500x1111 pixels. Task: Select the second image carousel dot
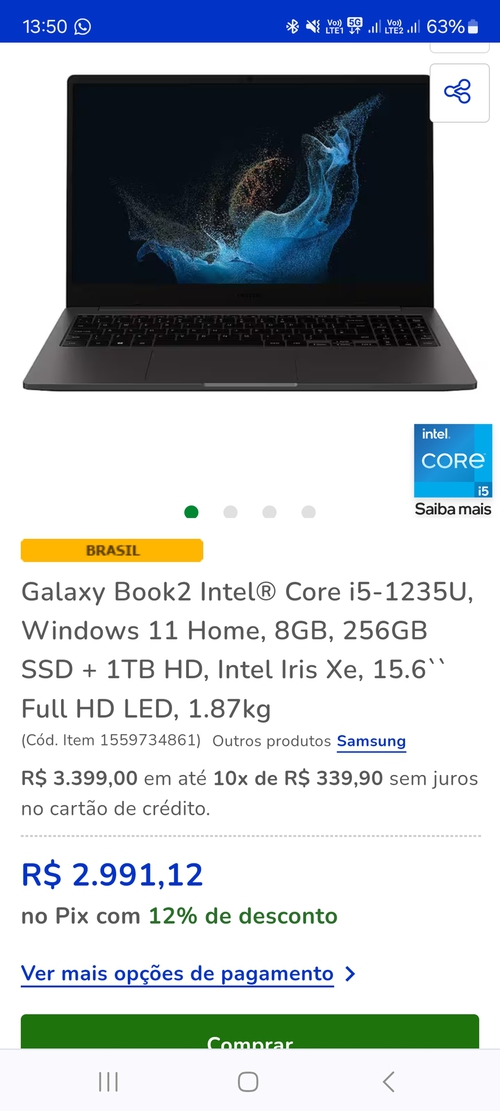(x=230, y=512)
